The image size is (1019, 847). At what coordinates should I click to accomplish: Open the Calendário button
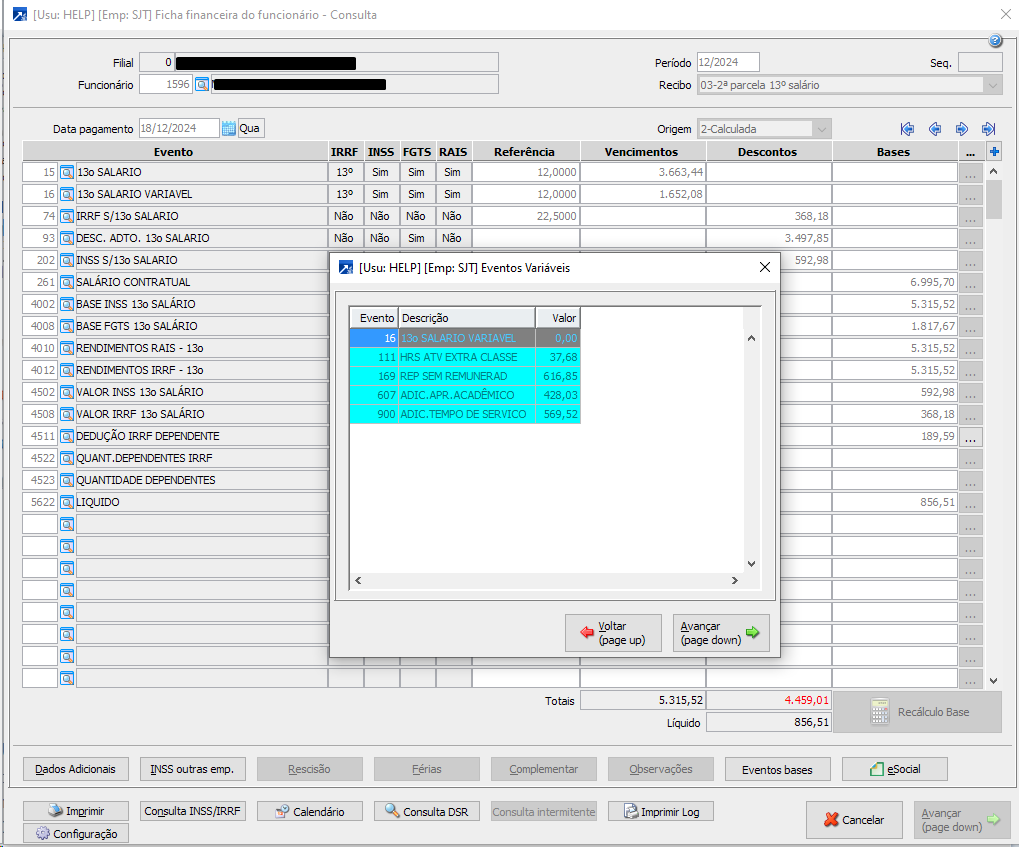[x=309, y=811]
